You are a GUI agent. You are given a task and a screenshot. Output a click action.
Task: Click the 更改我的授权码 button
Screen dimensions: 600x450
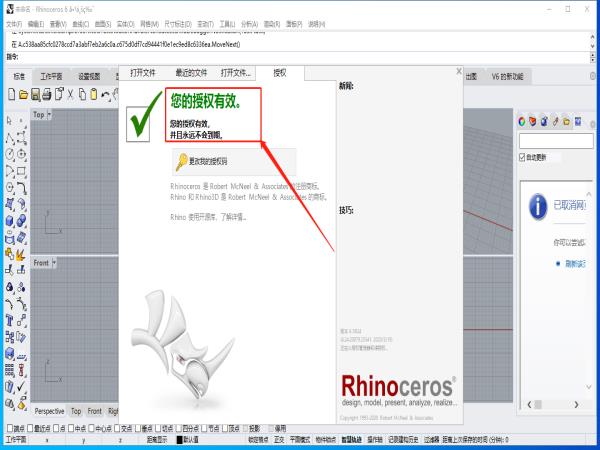234,162
